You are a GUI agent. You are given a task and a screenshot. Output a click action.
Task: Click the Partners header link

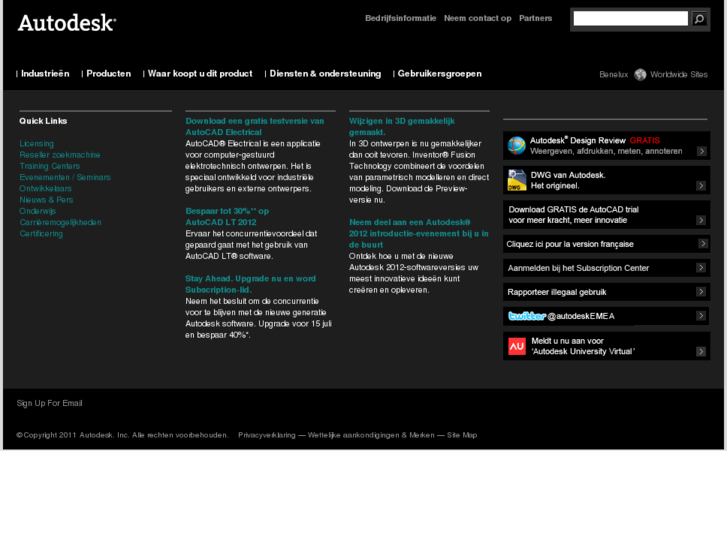coord(536,18)
